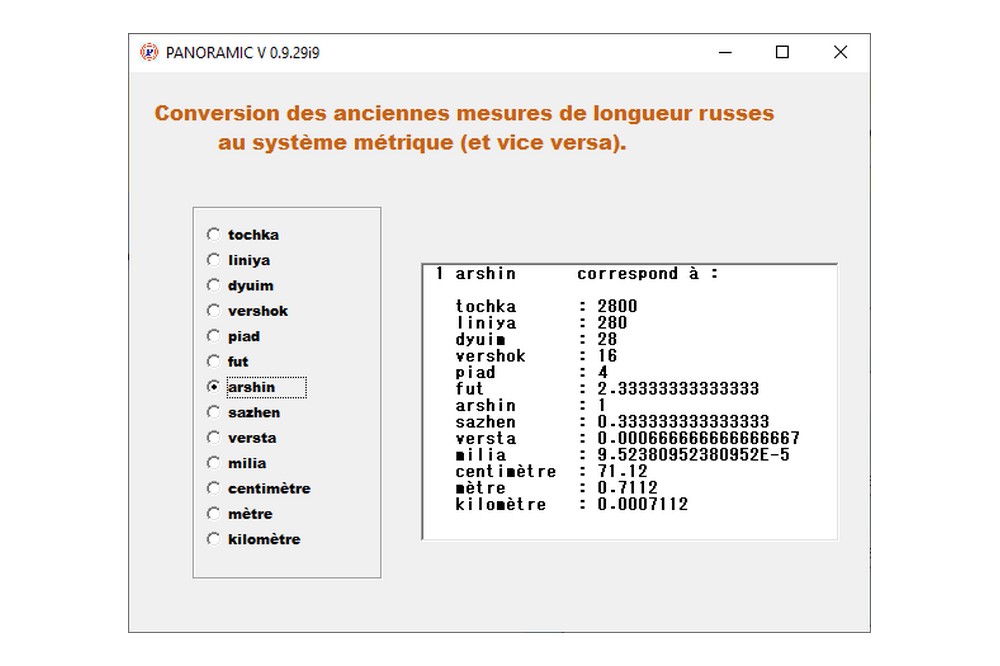Minimize the PANORAMIC window
1000x666 pixels.
pos(725,52)
